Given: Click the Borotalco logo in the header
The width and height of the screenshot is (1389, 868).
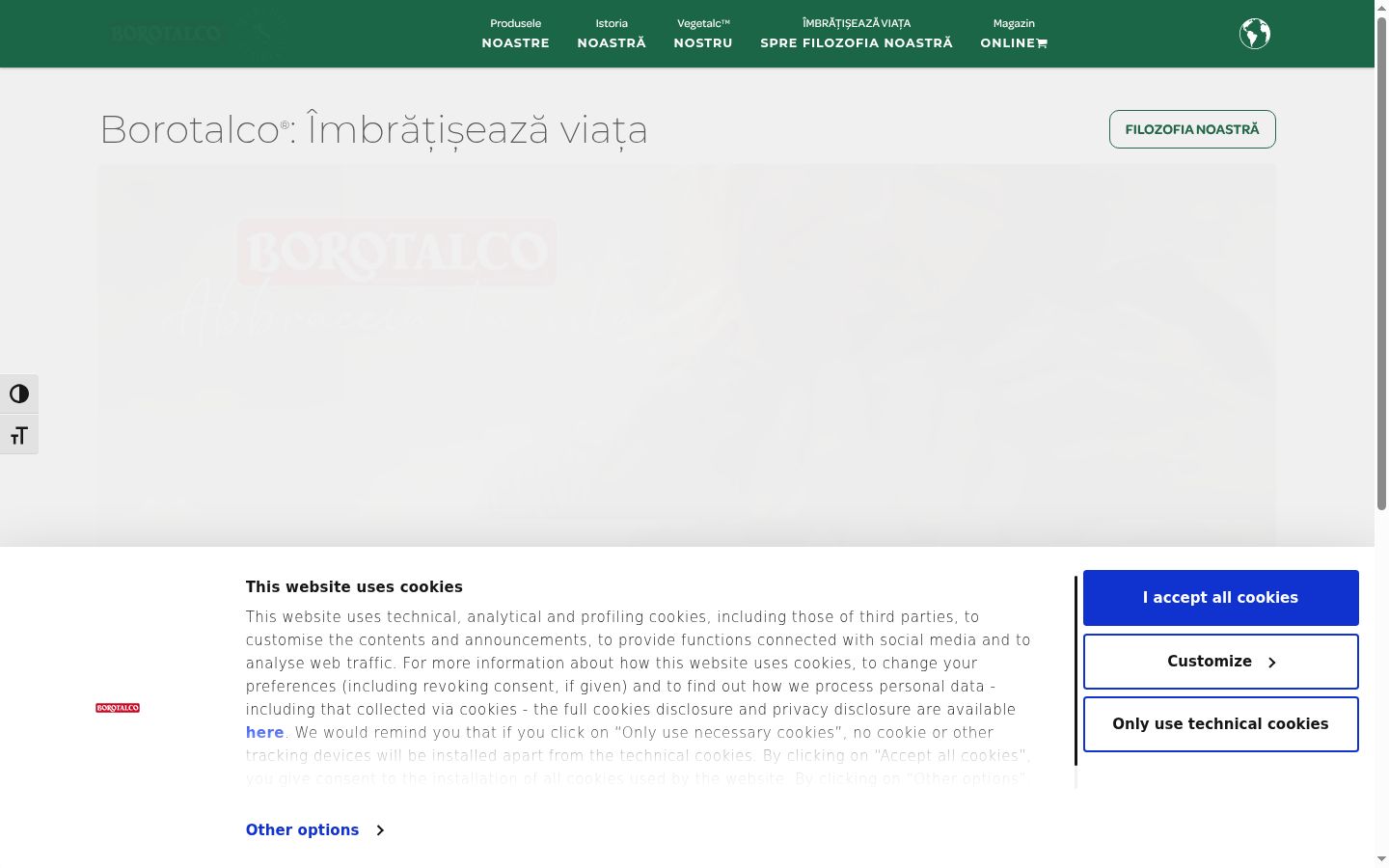Looking at the screenshot, I should pos(198,35).
